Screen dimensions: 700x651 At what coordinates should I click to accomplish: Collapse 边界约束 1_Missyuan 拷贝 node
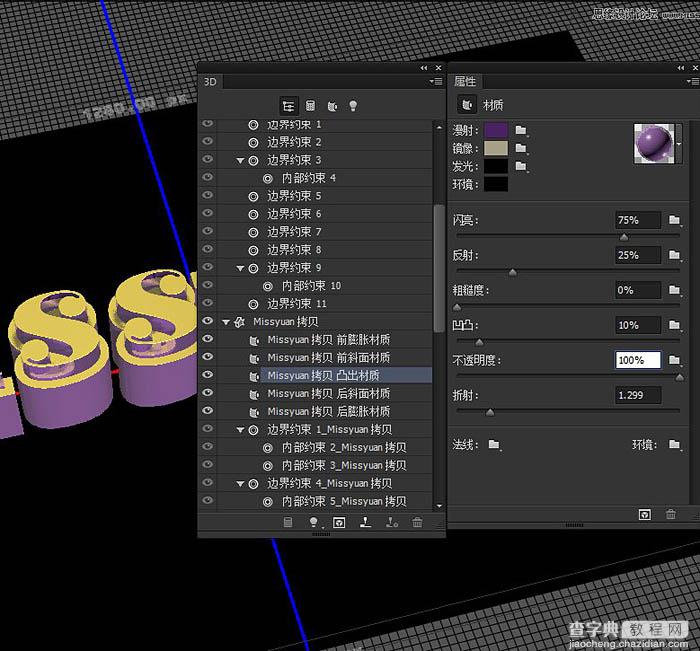pyautogui.click(x=240, y=430)
